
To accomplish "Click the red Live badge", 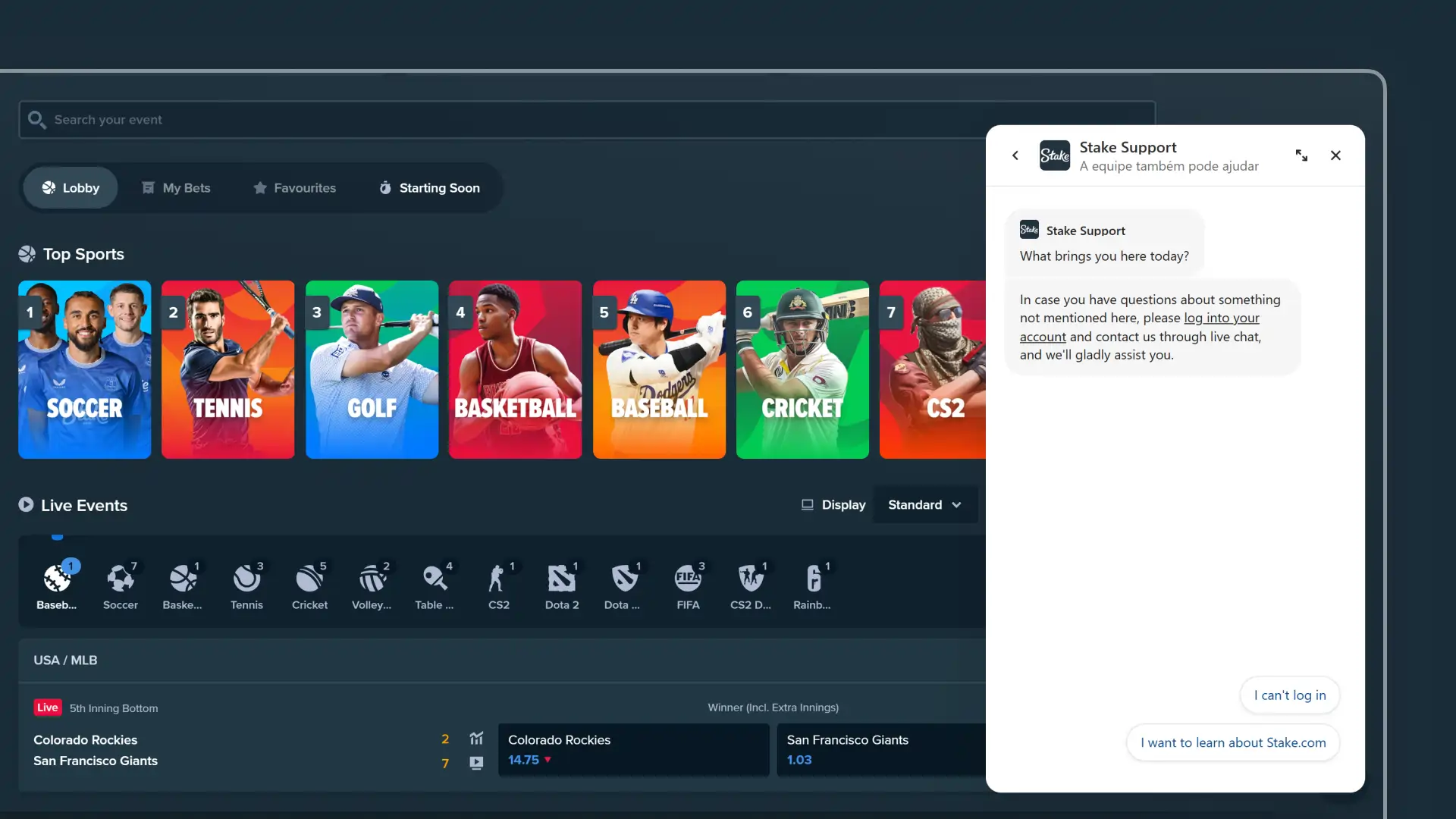I will [47, 708].
